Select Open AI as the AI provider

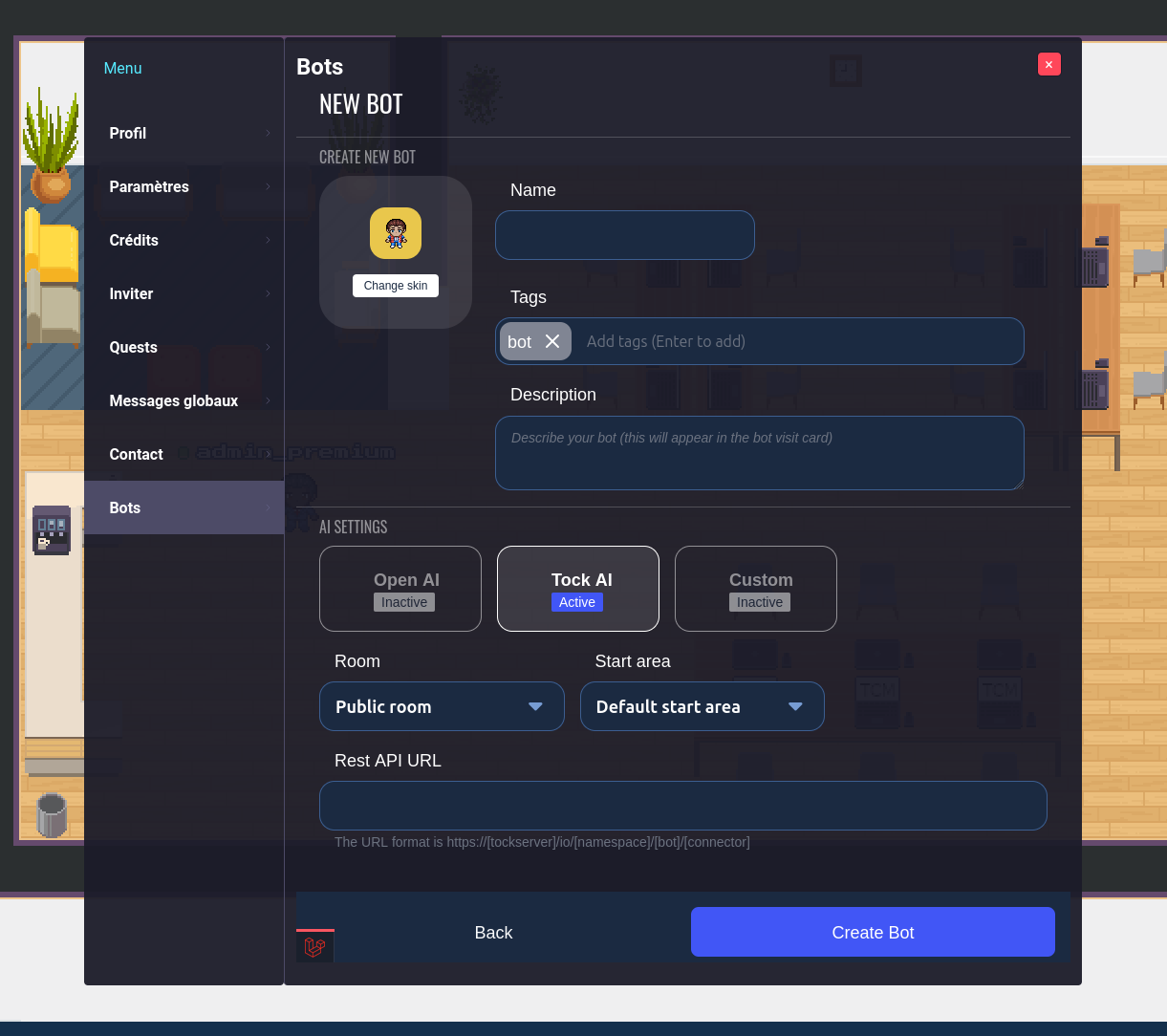click(400, 589)
